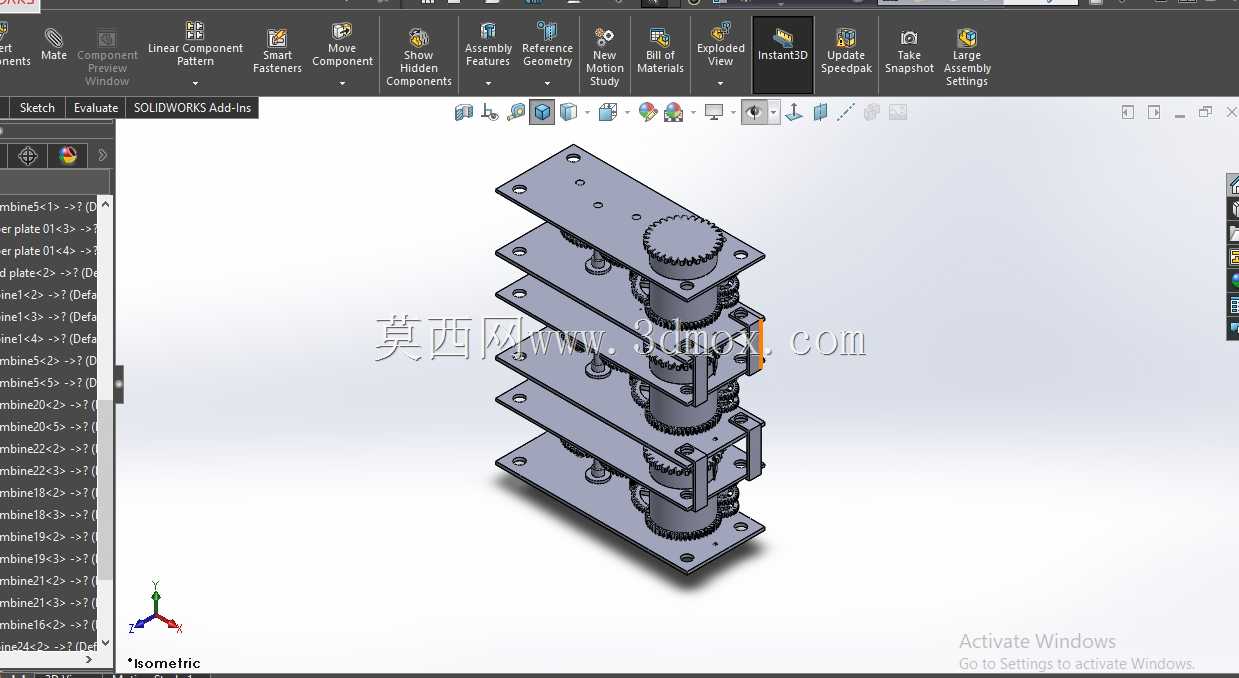Select the Zoom to Area magnifier icon
1239x678 pixels.
click(516, 112)
